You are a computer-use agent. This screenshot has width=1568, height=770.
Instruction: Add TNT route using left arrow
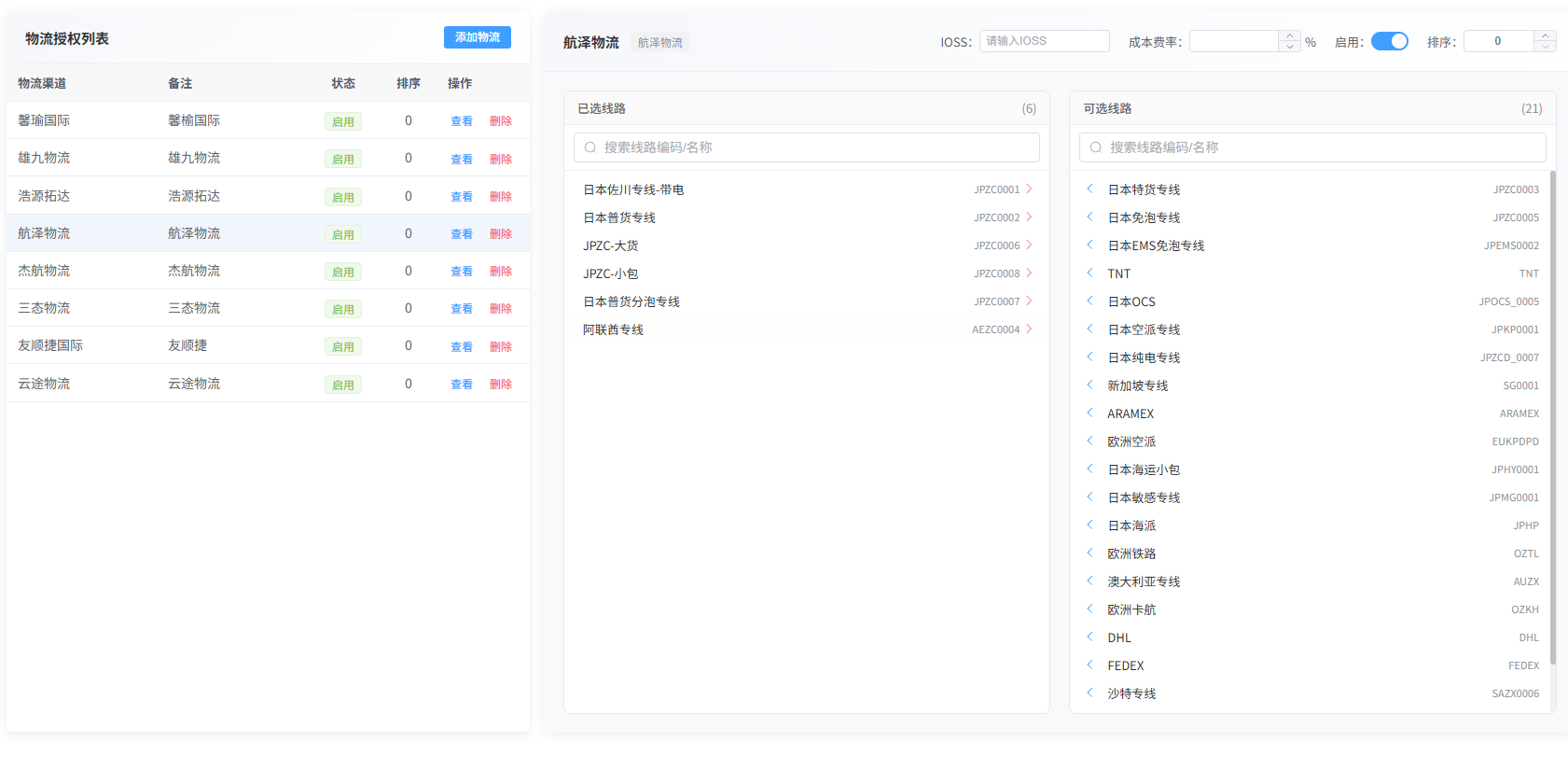pos(1089,273)
